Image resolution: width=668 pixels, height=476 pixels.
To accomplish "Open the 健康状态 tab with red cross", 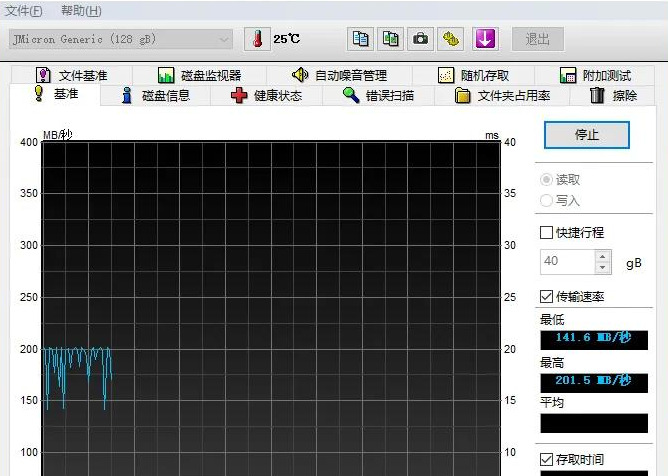I will pos(265,96).
